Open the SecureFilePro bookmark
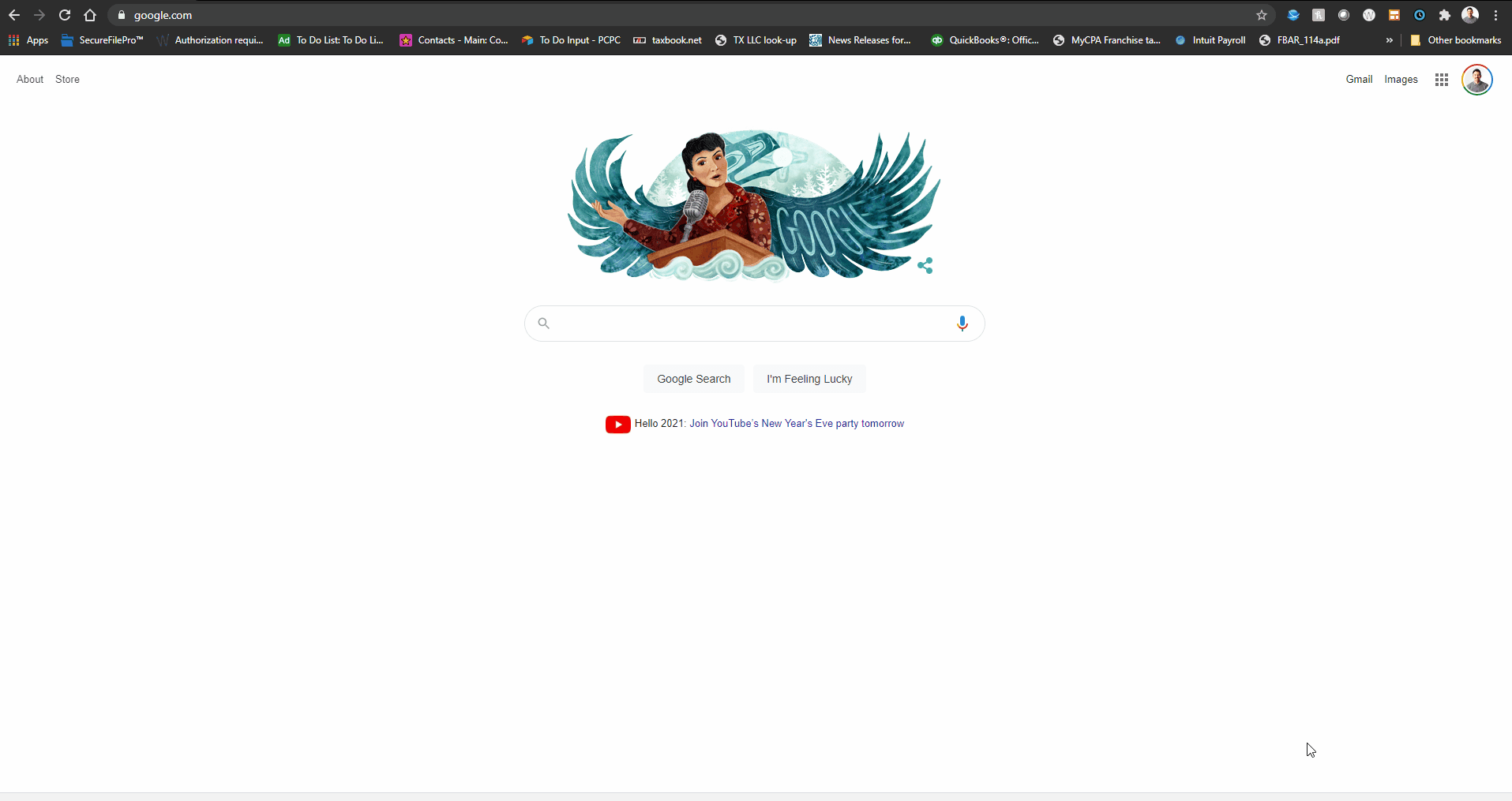This screenshot has height=801, width=1512. (x=102, y=40)
